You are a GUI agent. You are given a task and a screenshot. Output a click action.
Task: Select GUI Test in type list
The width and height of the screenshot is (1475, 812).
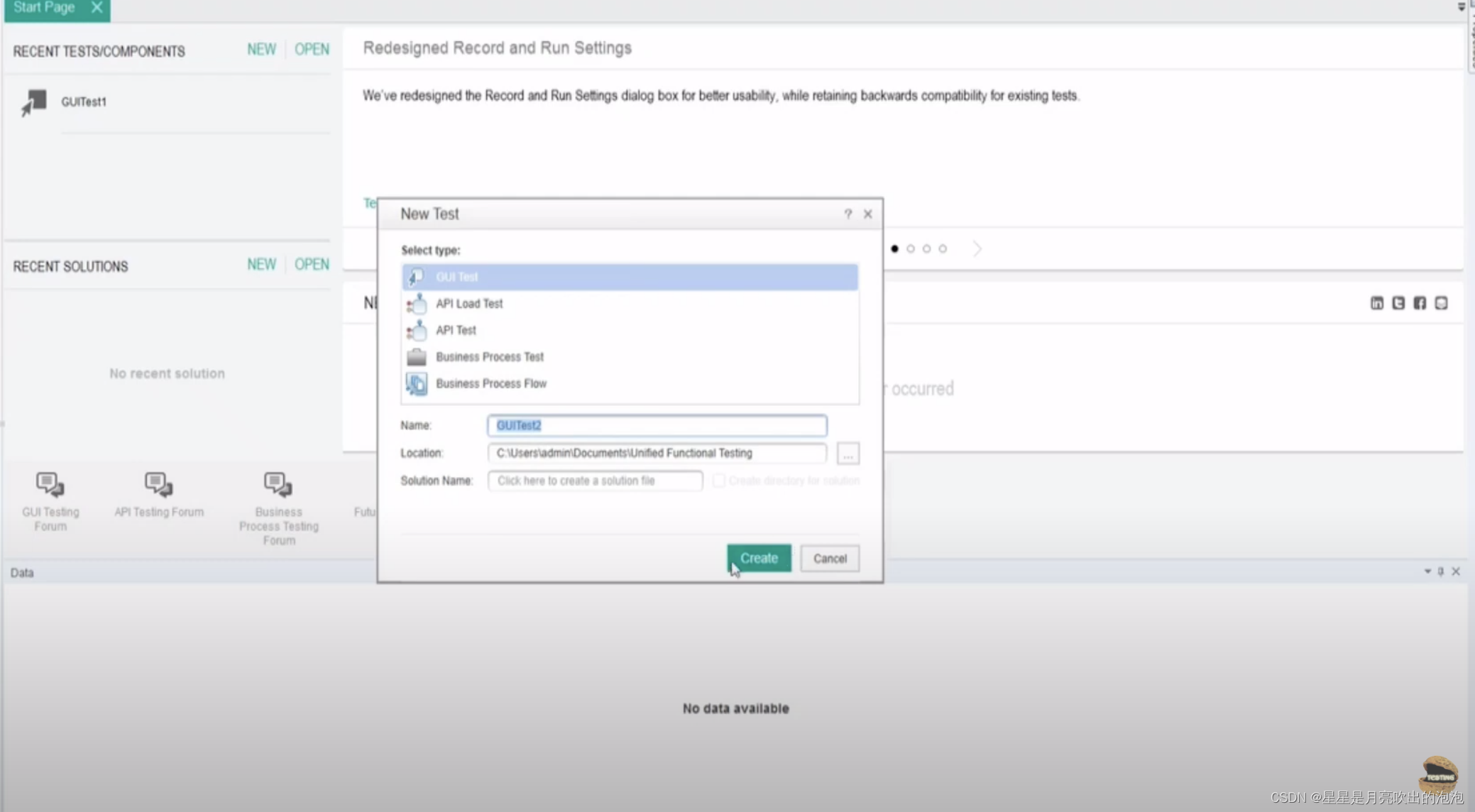coord(630,277)
